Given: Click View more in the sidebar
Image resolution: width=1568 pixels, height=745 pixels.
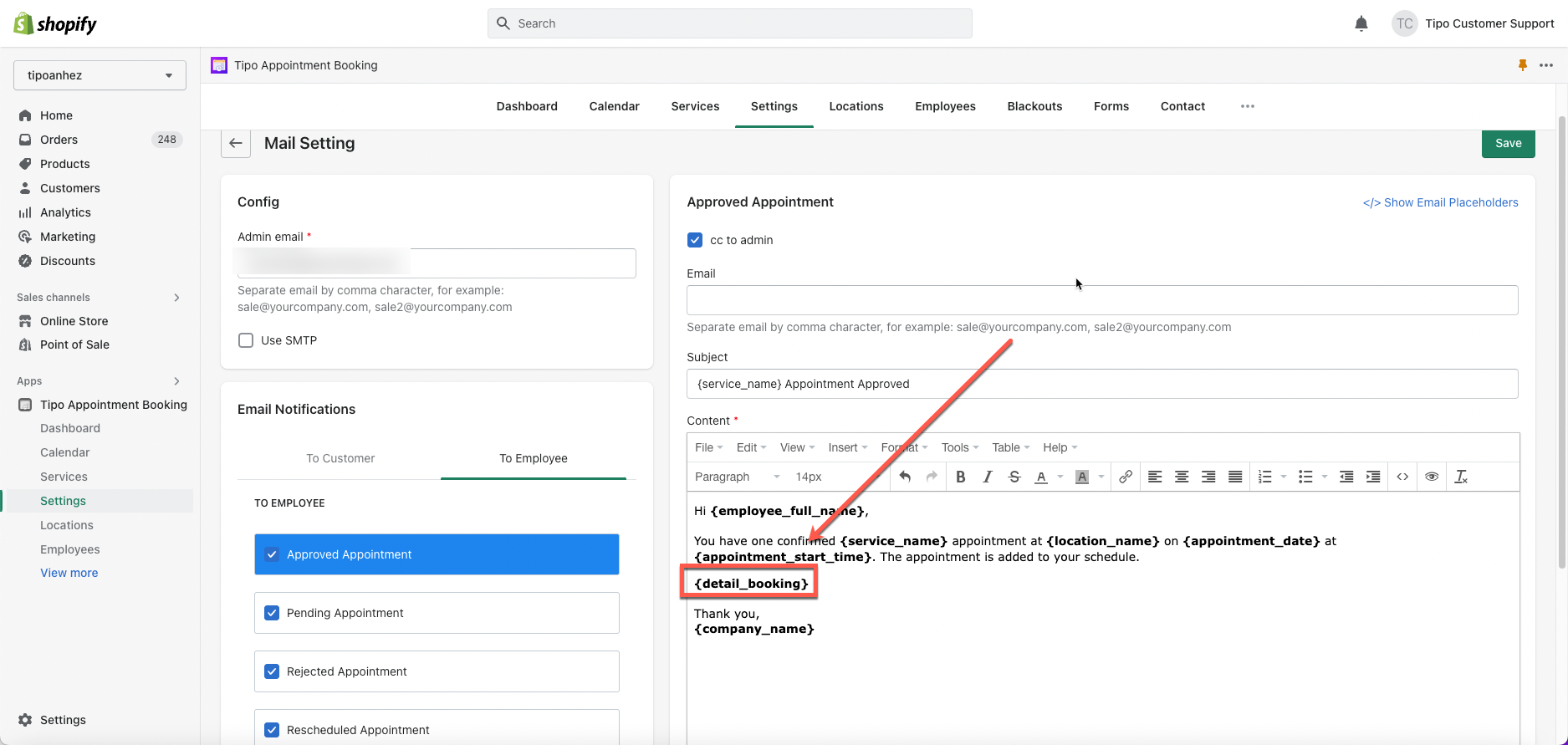Looking at the screenshot, I should click(69, 573).
